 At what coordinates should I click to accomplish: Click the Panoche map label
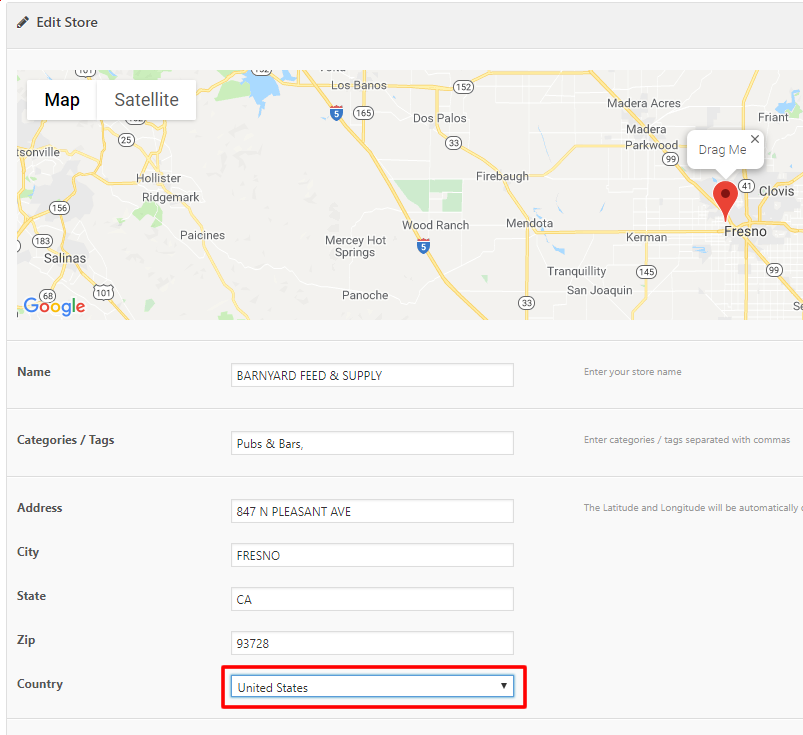[365, 295]
